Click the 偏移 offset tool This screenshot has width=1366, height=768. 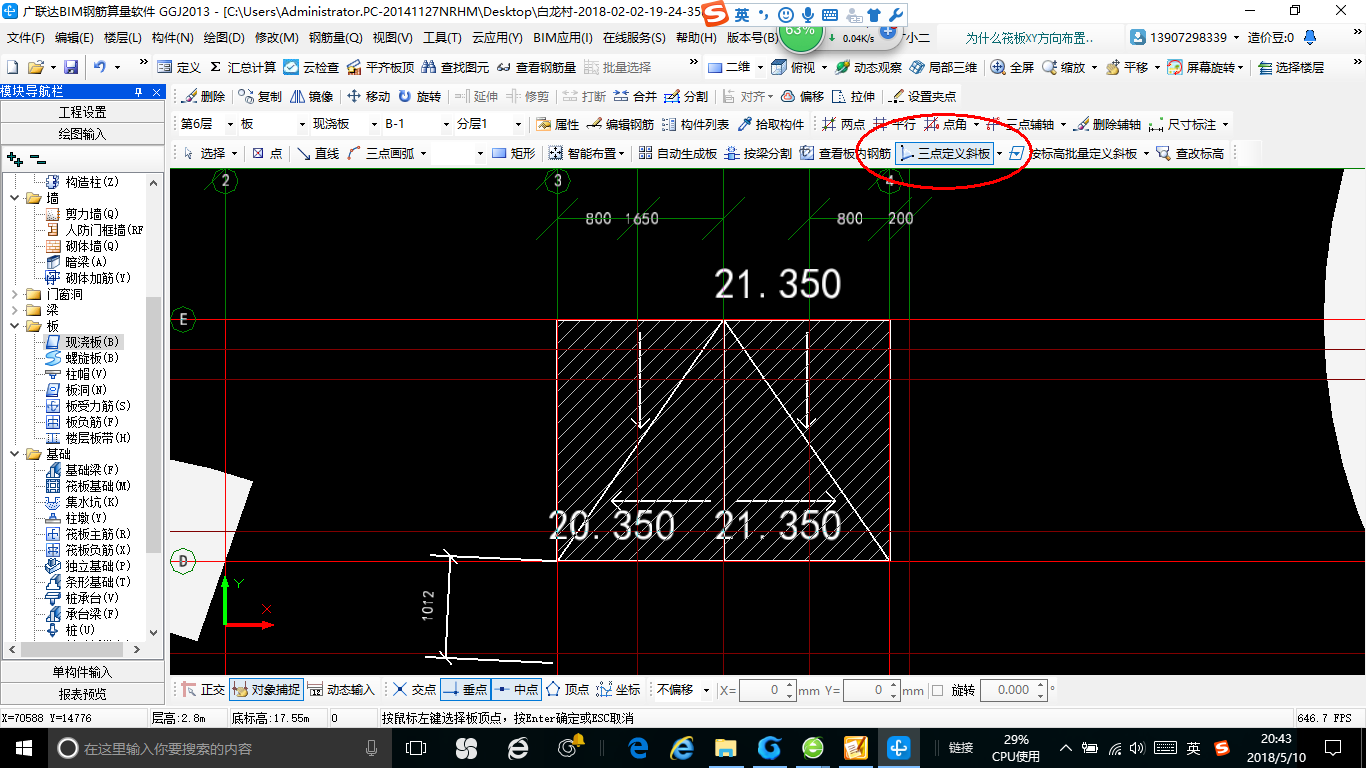[x=802, y=96]
